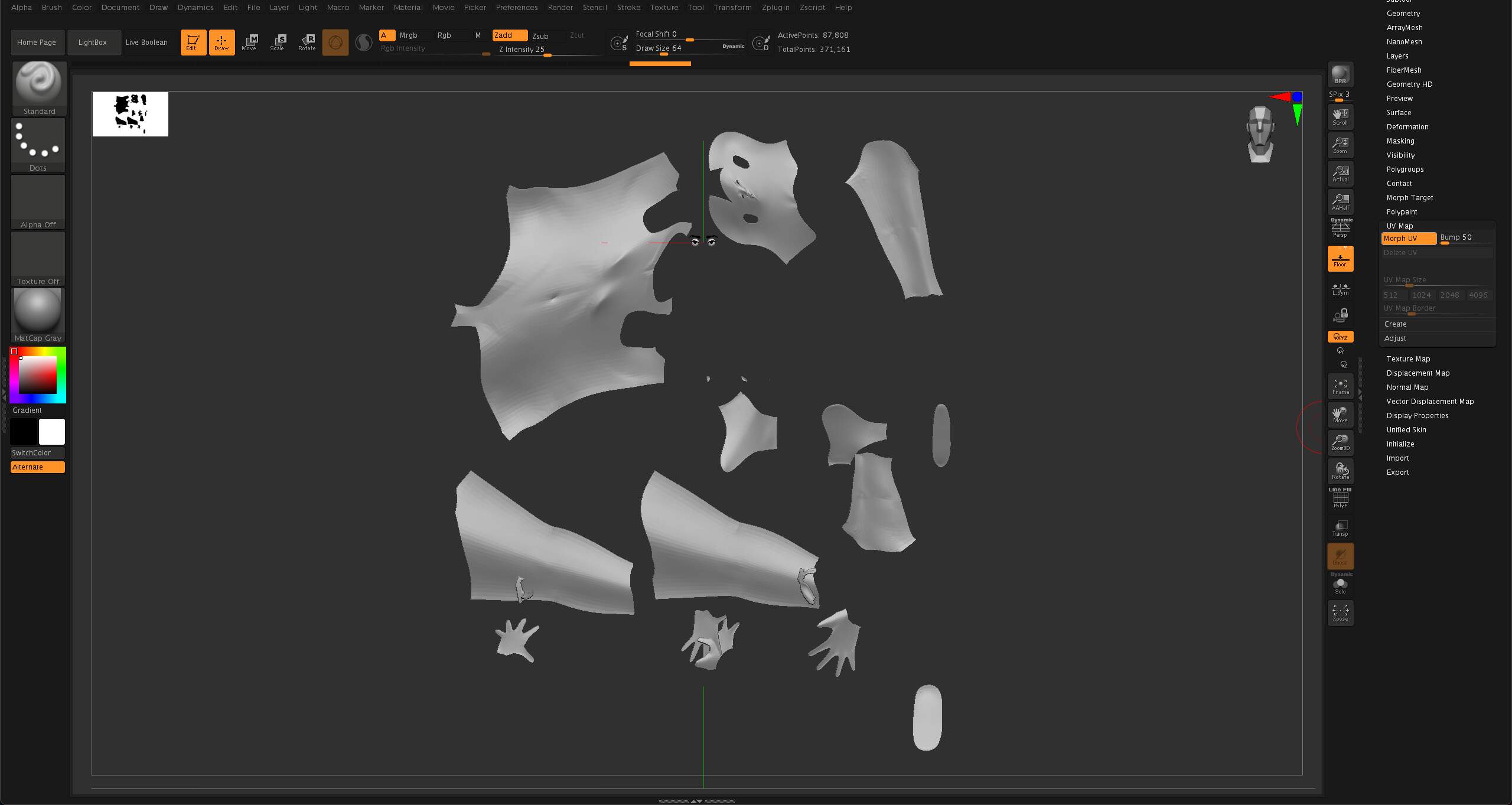Select the Rotate tool in toolbar
Screen dimensions: 1512x805
307,43
